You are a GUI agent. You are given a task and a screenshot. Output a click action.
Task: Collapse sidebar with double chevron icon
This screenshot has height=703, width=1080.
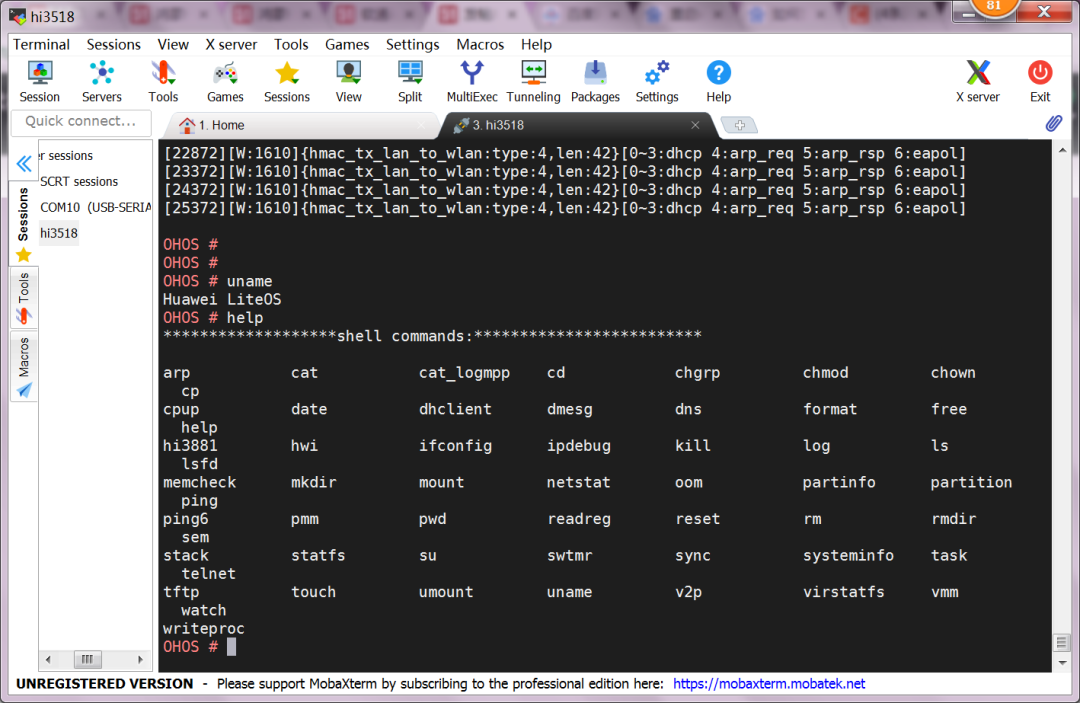click(x=24, y=164)
